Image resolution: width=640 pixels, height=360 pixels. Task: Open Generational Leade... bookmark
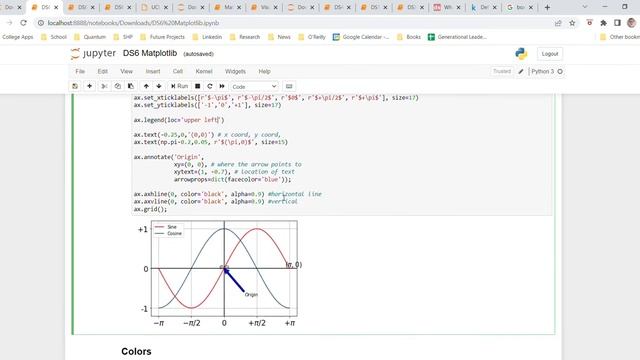[x=457, y=37]
